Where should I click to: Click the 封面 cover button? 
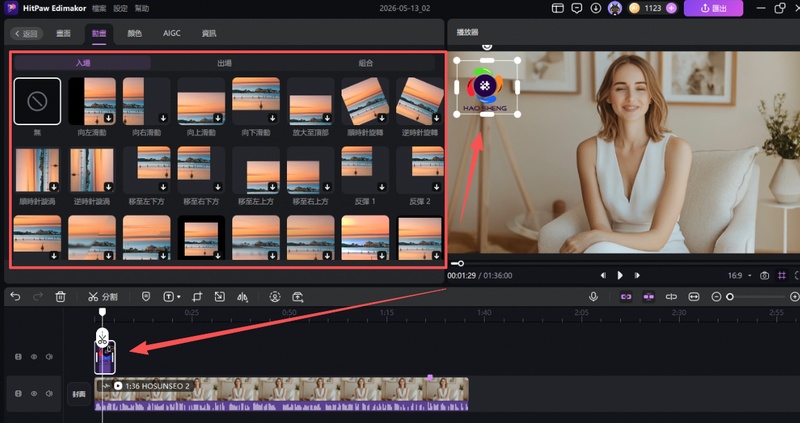79,394
